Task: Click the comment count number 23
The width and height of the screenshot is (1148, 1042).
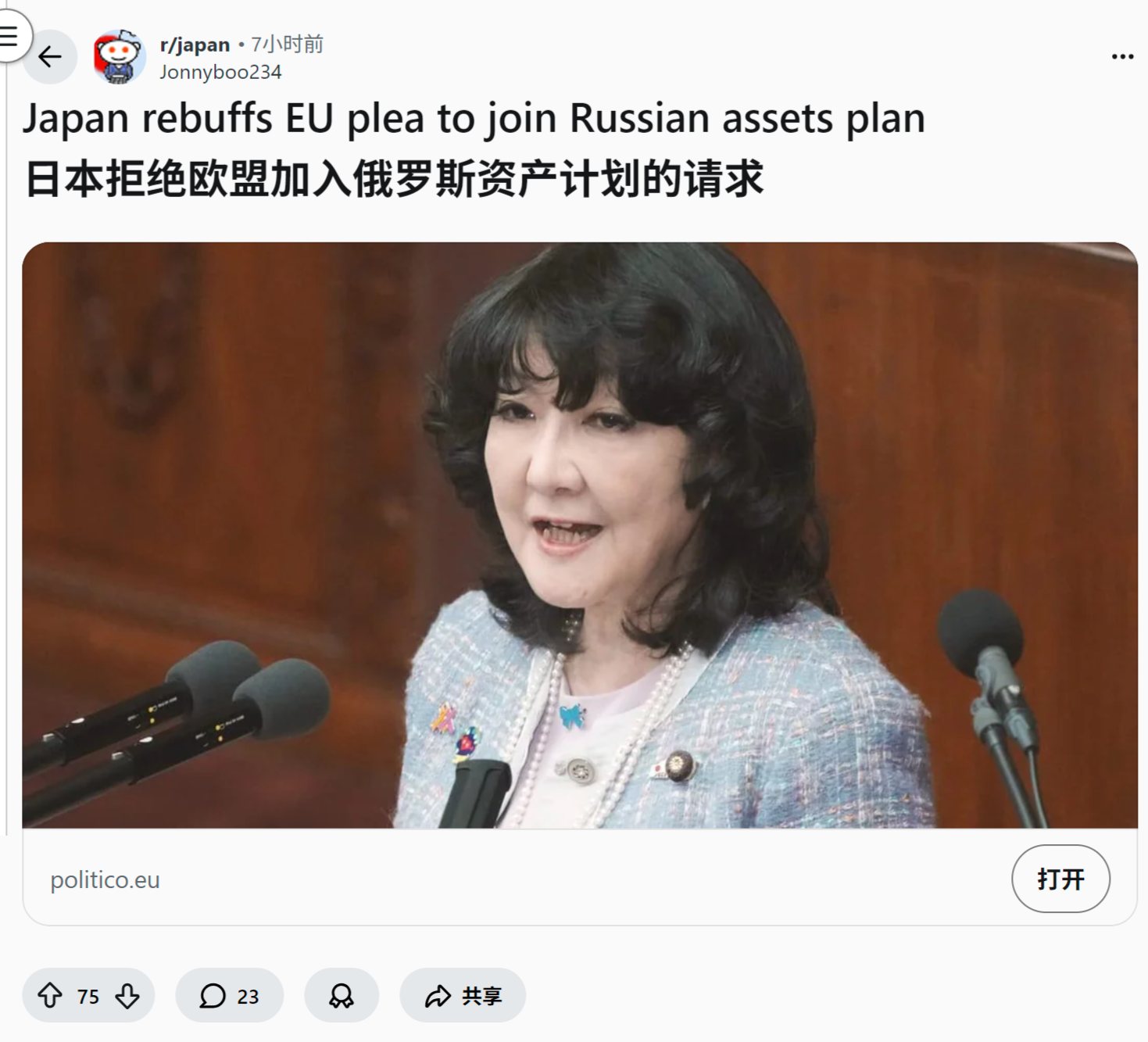Action: click(x=248, y=996)
